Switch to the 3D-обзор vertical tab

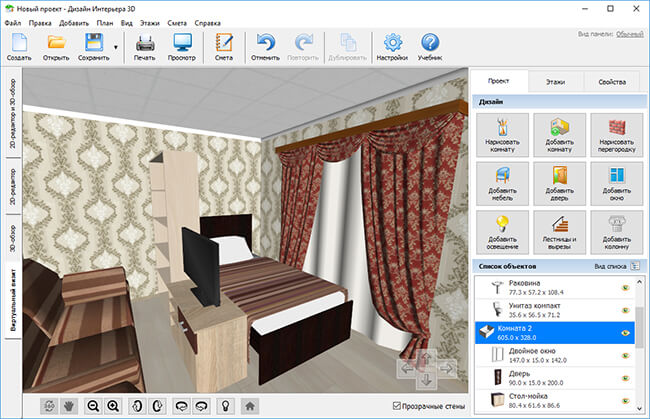13,238
